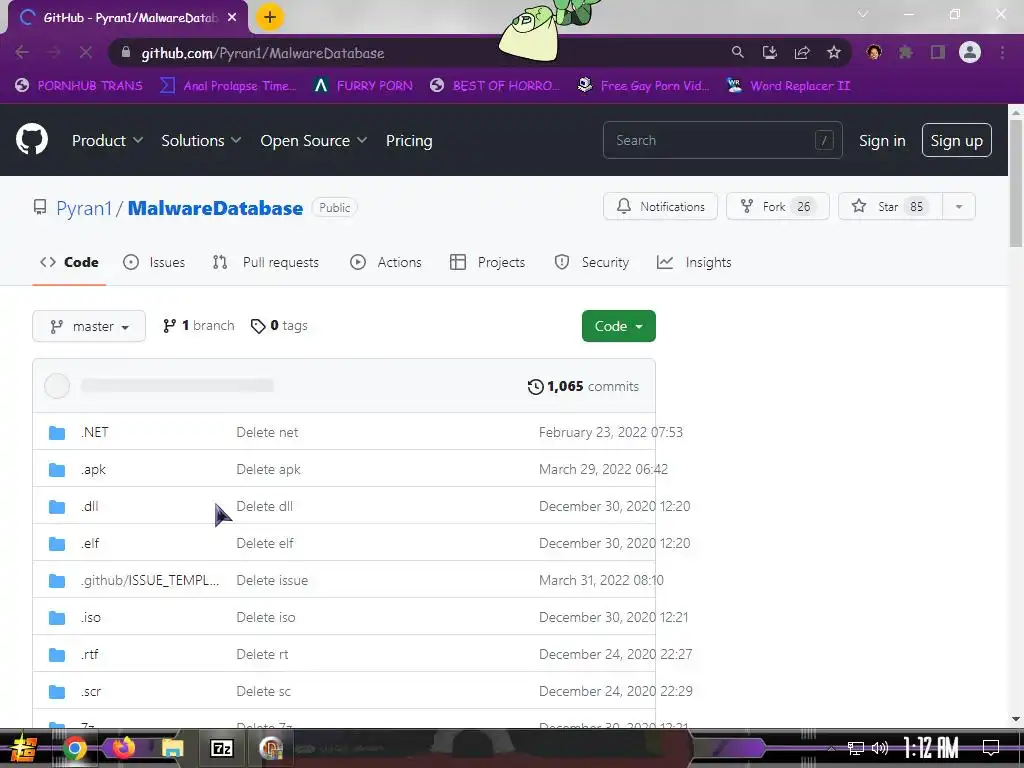This screenshot has width=1024, height=768.
Task: Open the BEST OF HORRO... bookmark
Action: [x=495, y=86]
